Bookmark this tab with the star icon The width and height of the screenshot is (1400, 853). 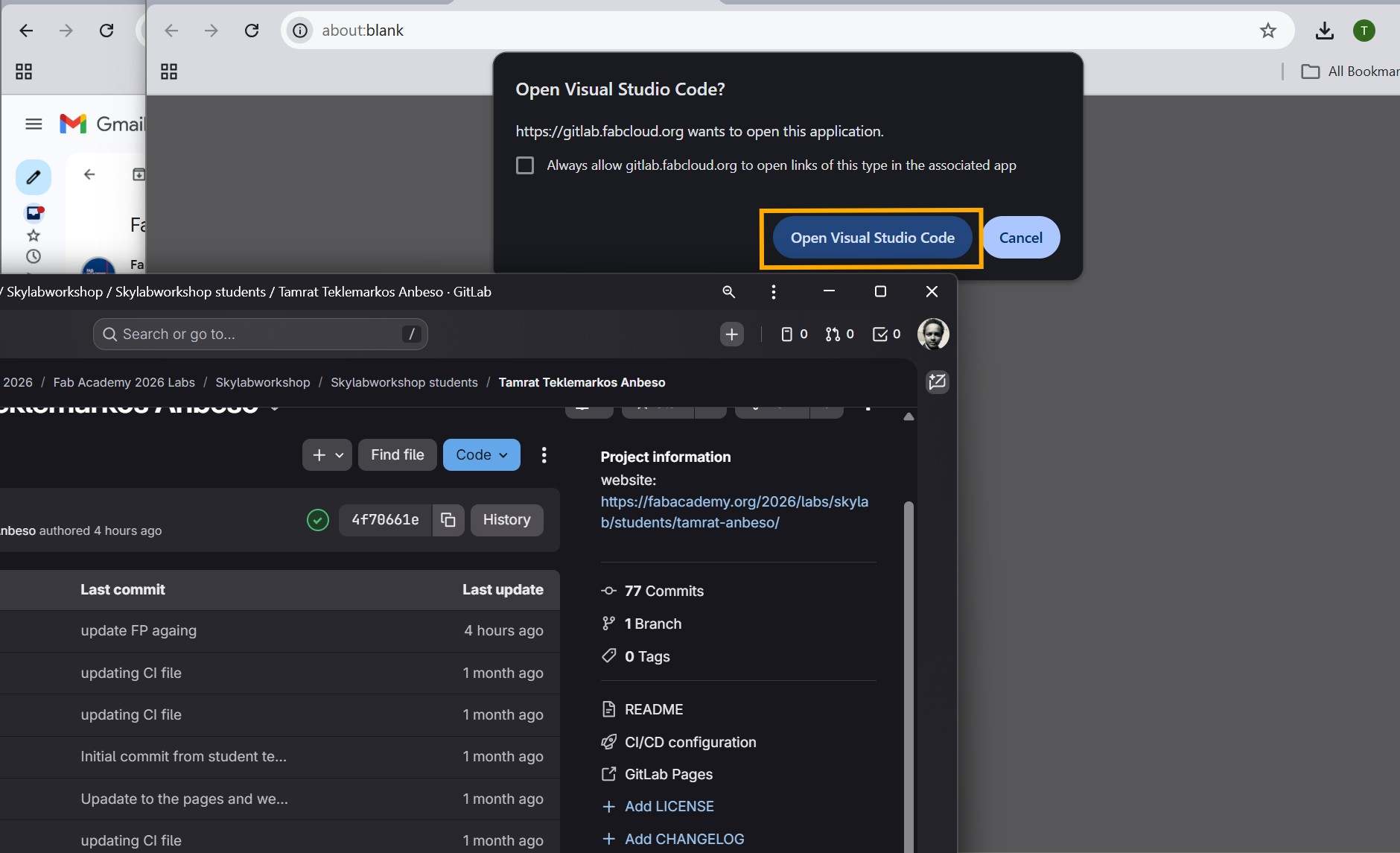coord(1268,31)
